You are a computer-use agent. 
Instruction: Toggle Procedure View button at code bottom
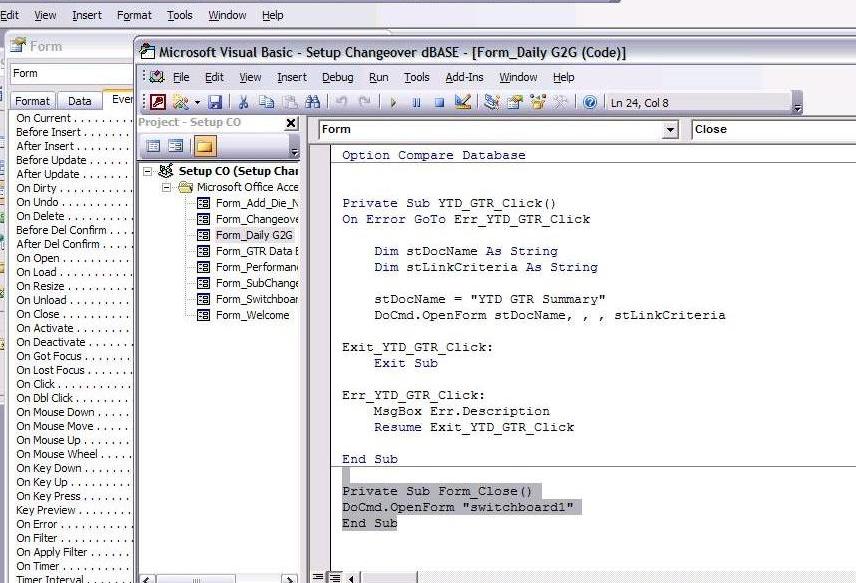(x=317, y=577)
